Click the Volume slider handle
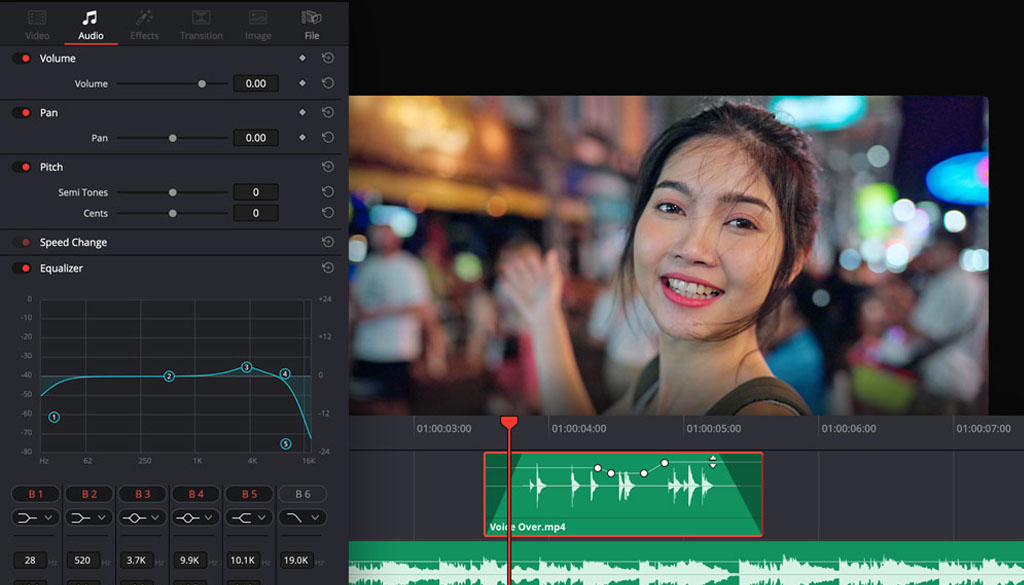The height and width of the screenshot is (585, 1024). coord(202,84)
